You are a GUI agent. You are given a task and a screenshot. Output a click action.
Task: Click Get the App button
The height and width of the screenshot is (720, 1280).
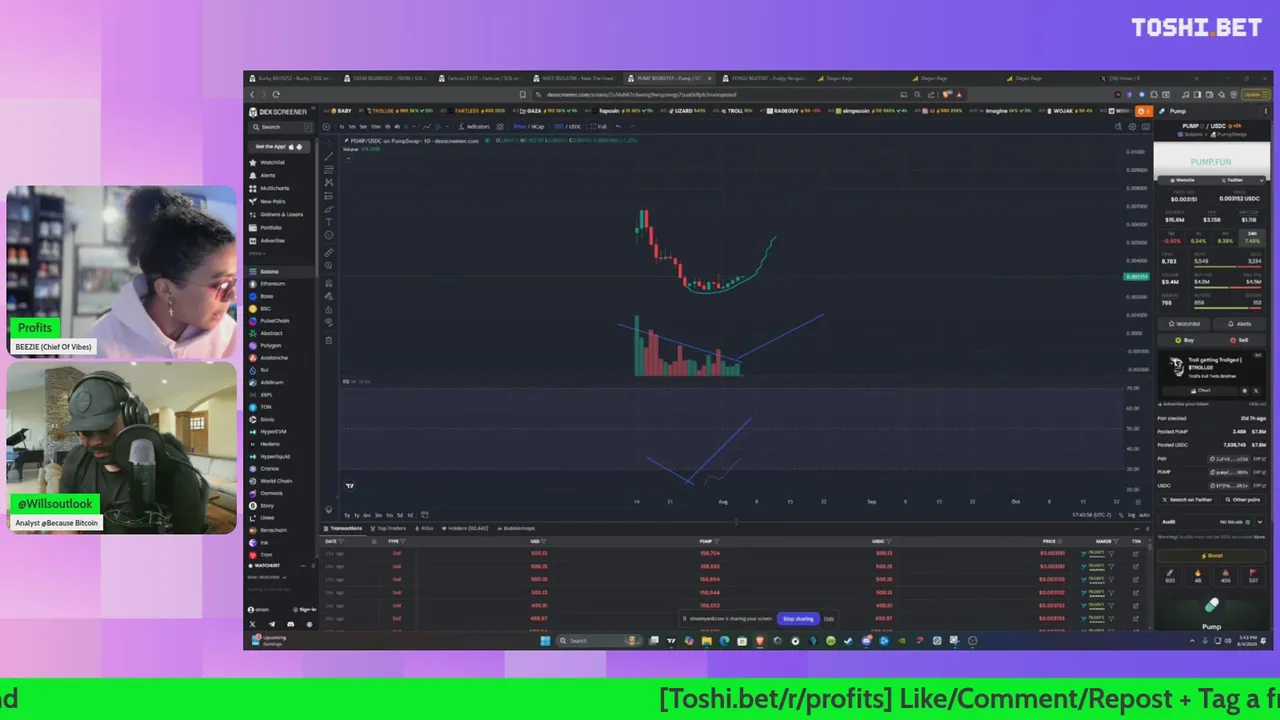click(x=279, y=146)
